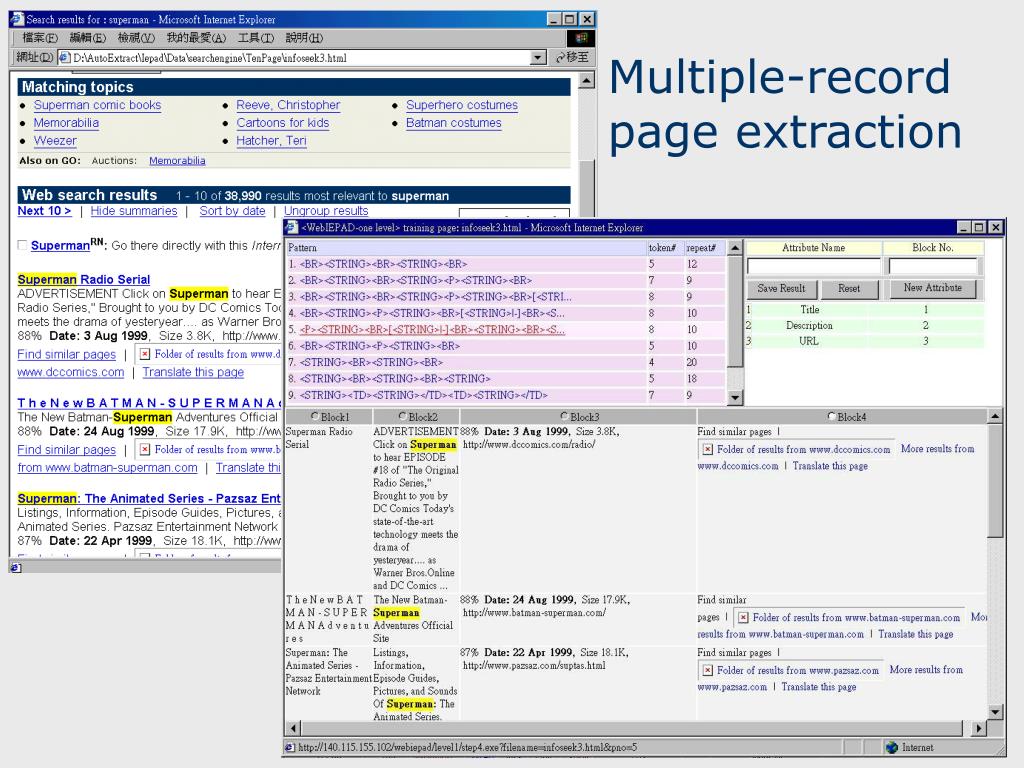This screenshot has width=1024, height=768.
Task: Click the Ungroup results link
Action: click(326, 211)
